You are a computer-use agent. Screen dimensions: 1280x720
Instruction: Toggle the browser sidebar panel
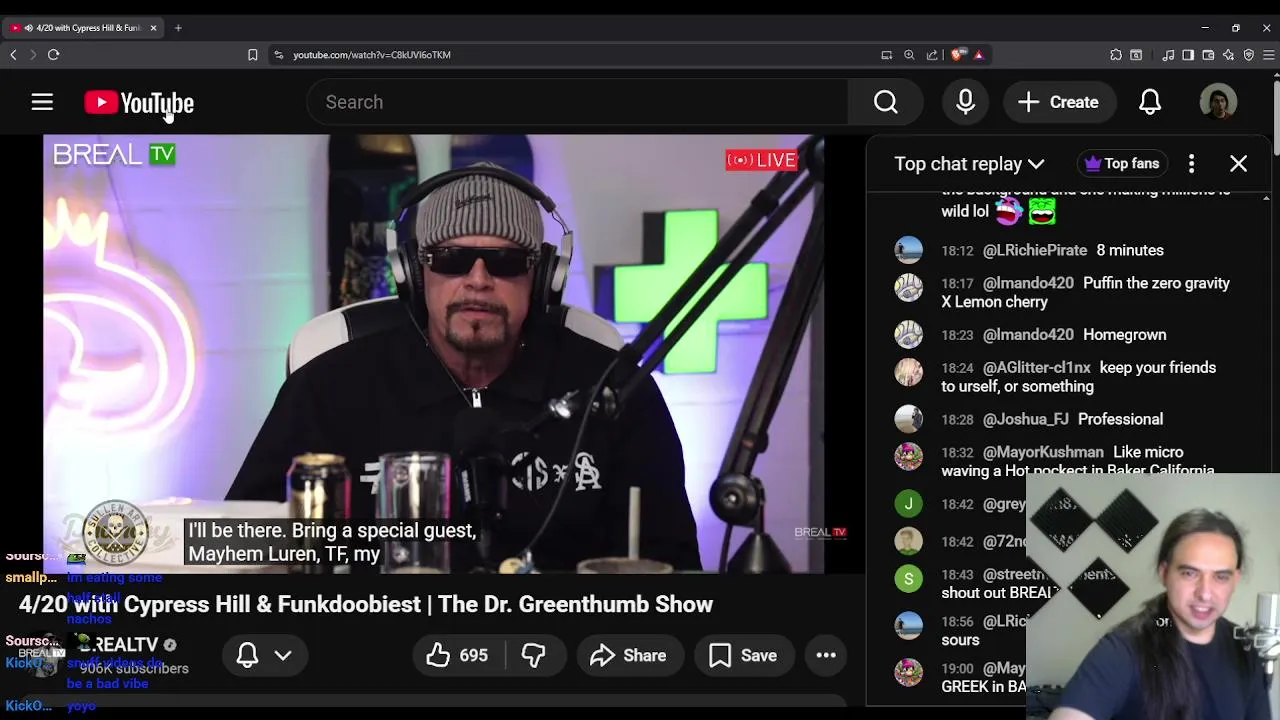click(1188, 55)
